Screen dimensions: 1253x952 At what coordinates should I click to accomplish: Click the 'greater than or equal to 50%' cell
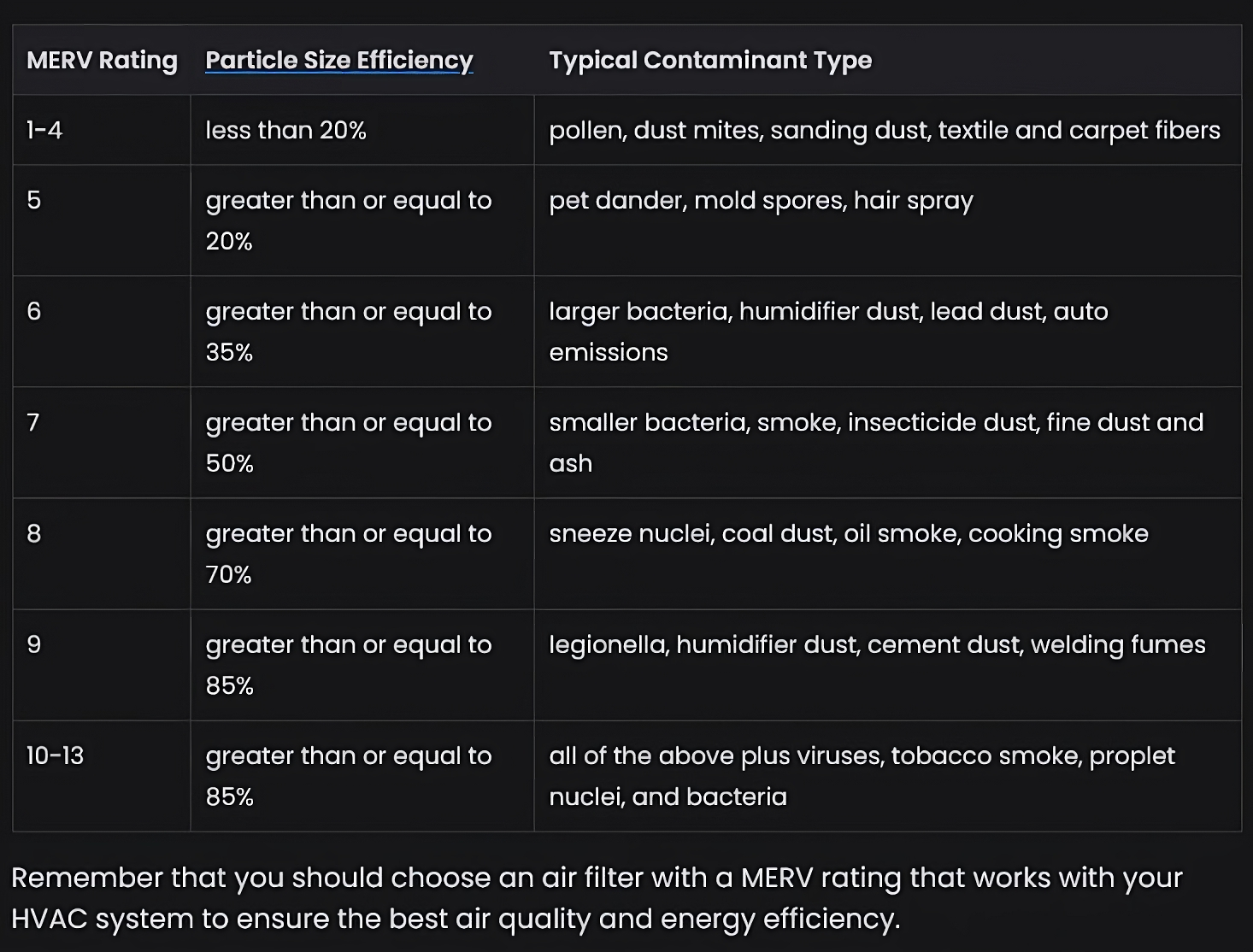(348, 443)
